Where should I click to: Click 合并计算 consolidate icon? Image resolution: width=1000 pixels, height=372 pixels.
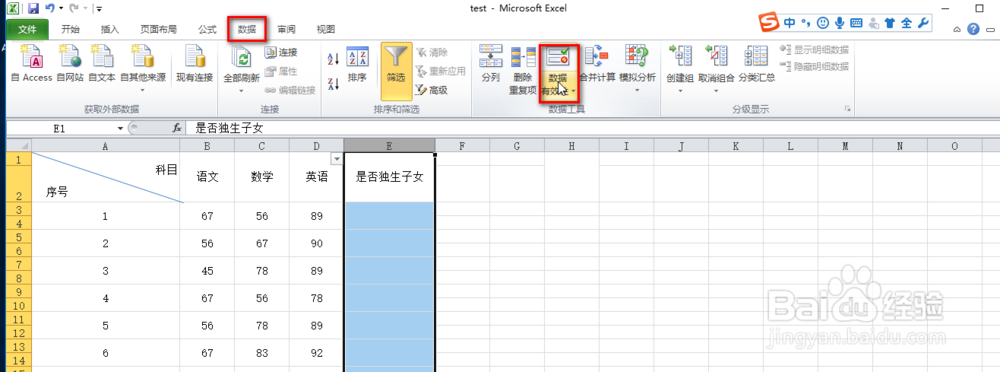pos(597,57)
